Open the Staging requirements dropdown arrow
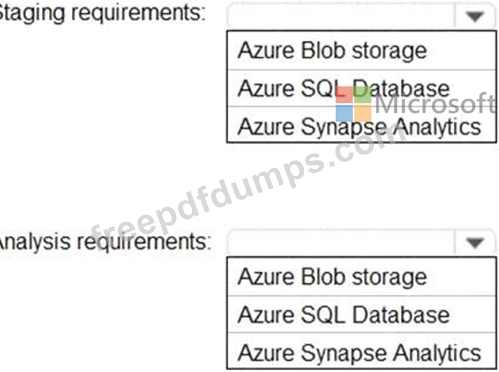The height and width of the screenshot is (372, 499). tap(475, 16)
